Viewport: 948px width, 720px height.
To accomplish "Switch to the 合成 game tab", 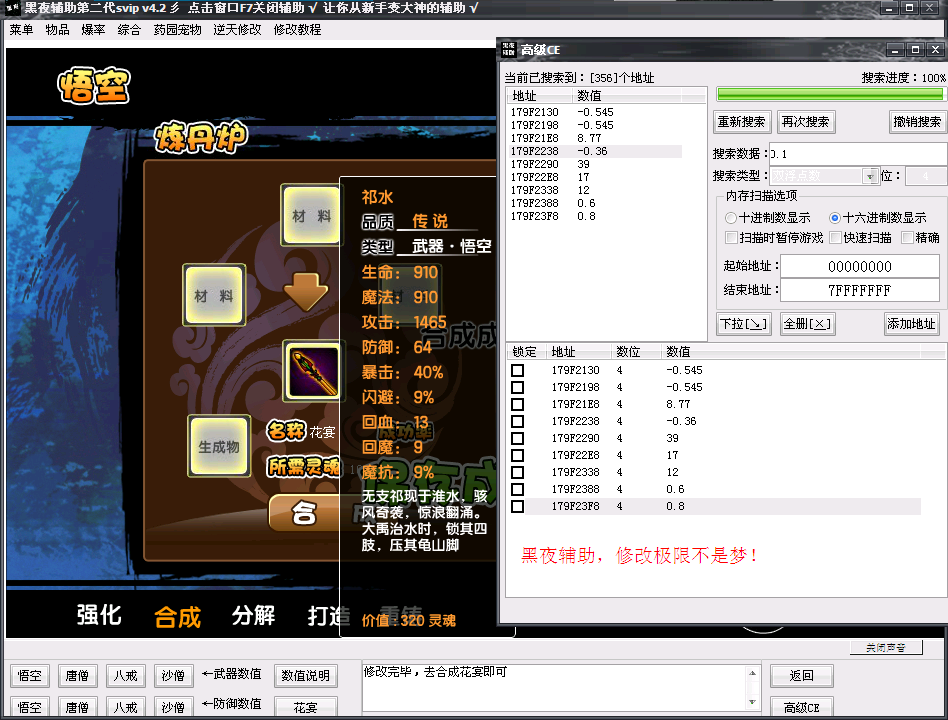I will click(x=177, y=617).
